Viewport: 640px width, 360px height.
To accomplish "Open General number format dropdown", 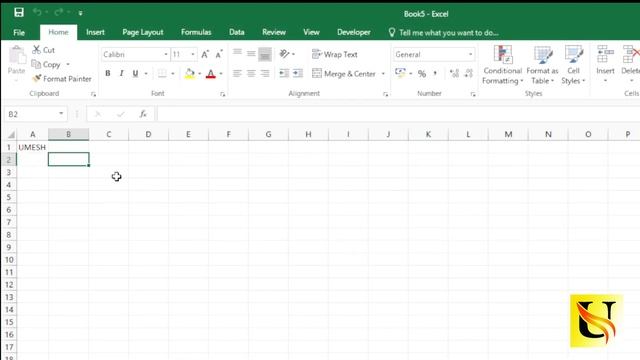I will 470,54.
